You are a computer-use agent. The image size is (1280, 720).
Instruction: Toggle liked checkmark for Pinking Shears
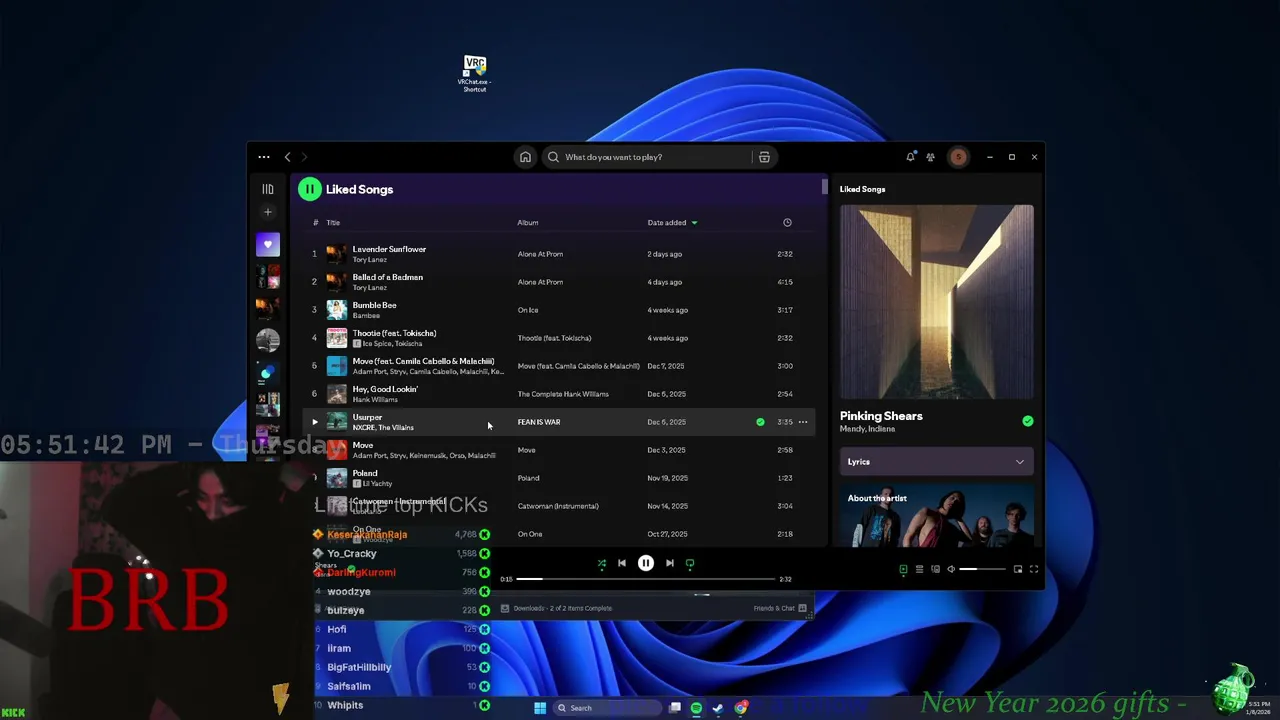[1027, 421]
